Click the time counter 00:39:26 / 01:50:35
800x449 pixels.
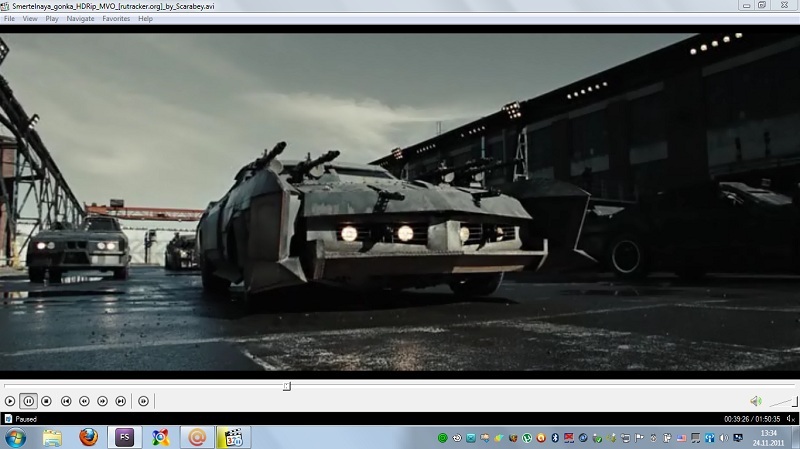pyautogui.click(x=752, y=419)
